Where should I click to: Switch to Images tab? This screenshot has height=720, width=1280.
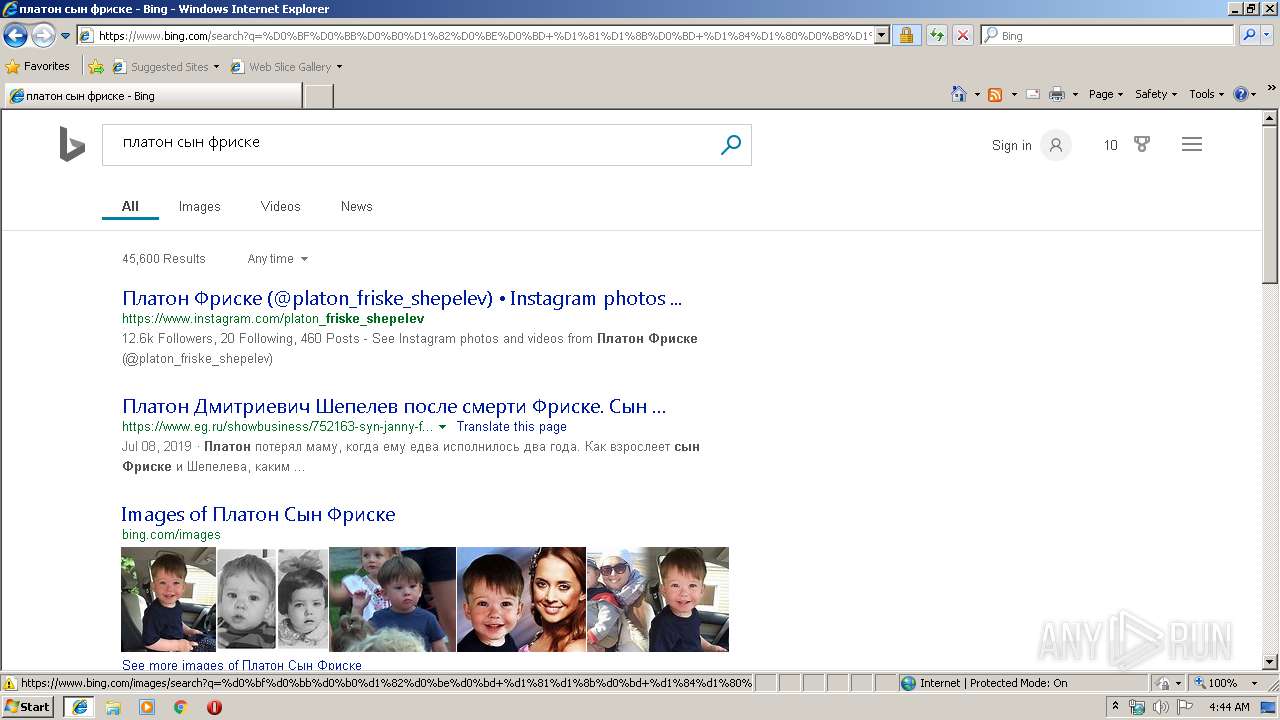199,206
